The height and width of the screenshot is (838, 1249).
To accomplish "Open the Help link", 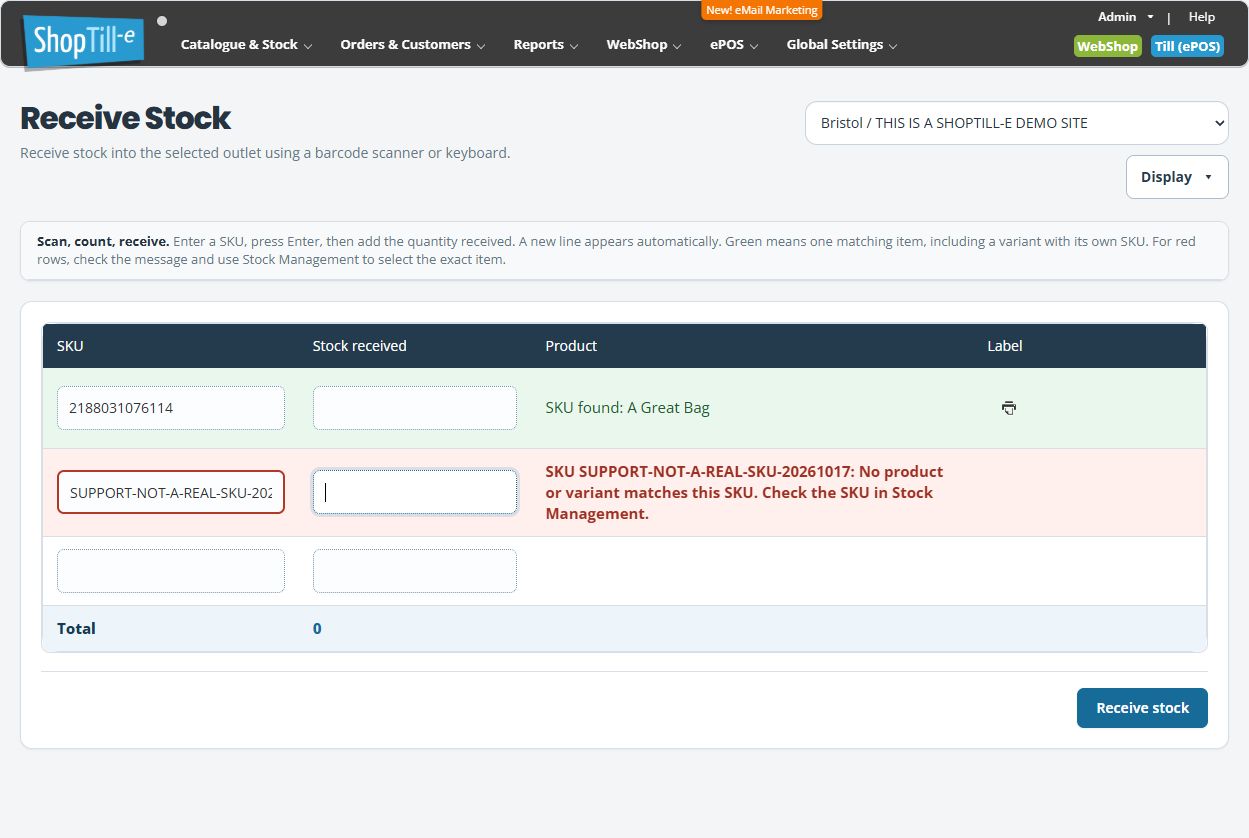I will (1202, 17).
